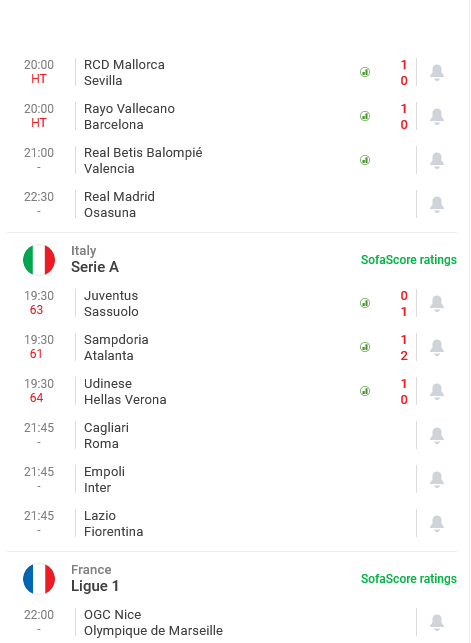Click the Italy flag icon

pyautogui.click(x=39, y=260)
